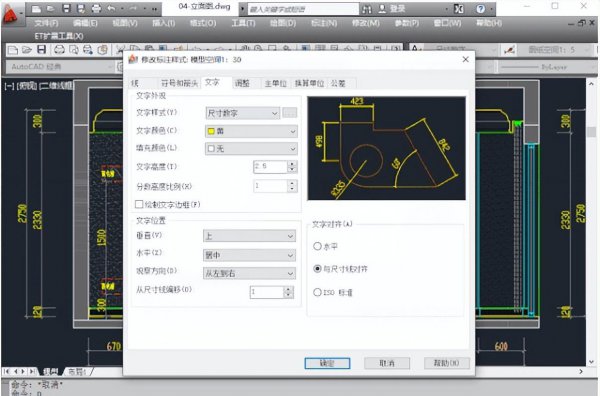The width and height of the screenshot is (600, 396).
Task: Decrease 文字高度 with the down arrow
Action: point(292,169)
